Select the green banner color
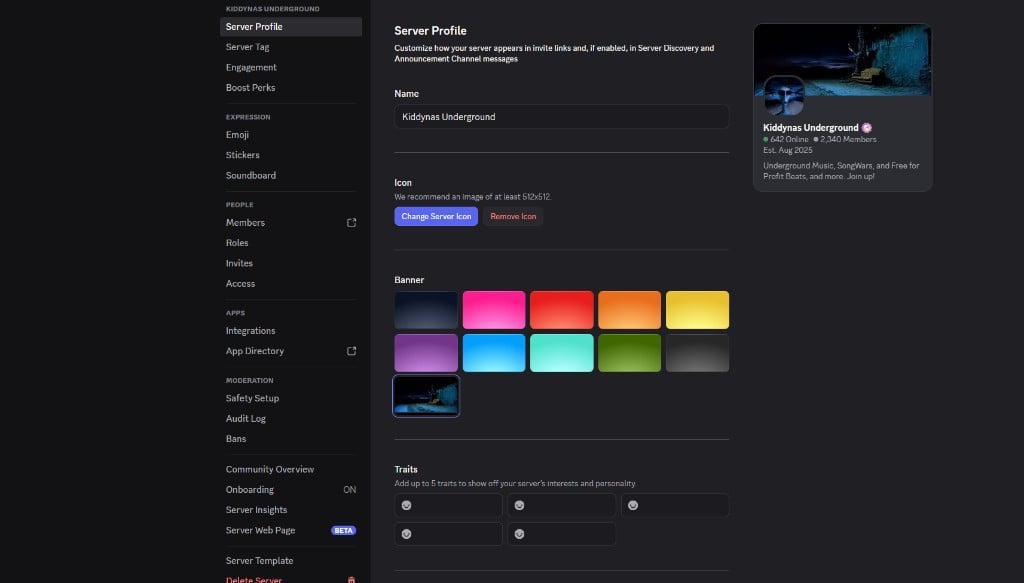Viewport: 1024px width, 583px height. point(630,353)
